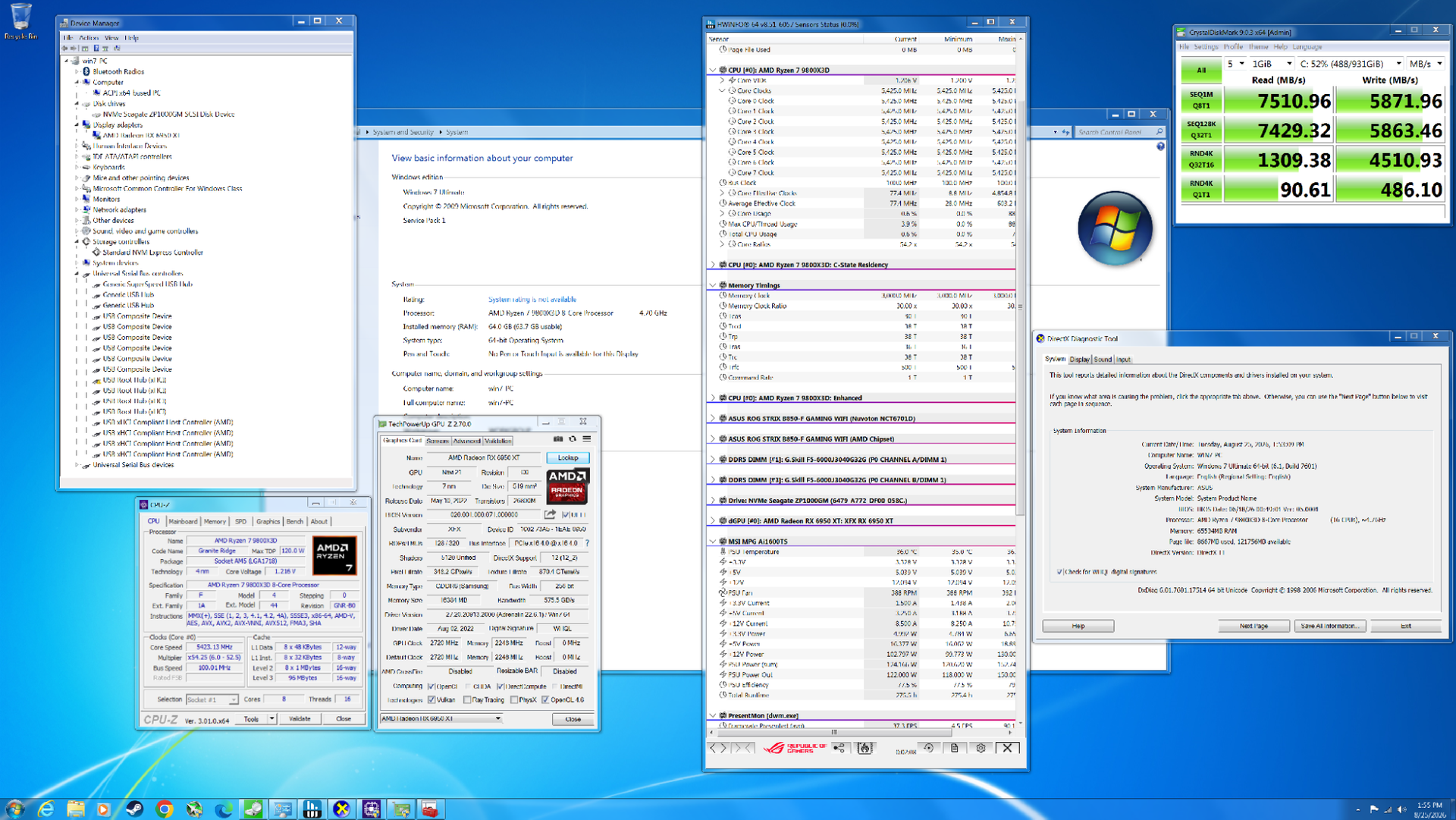This screenshot has width=1456, height=820.
Task: Toggle UEFI checkbox in GPU-Z
Action: click(x=565, y=514)
